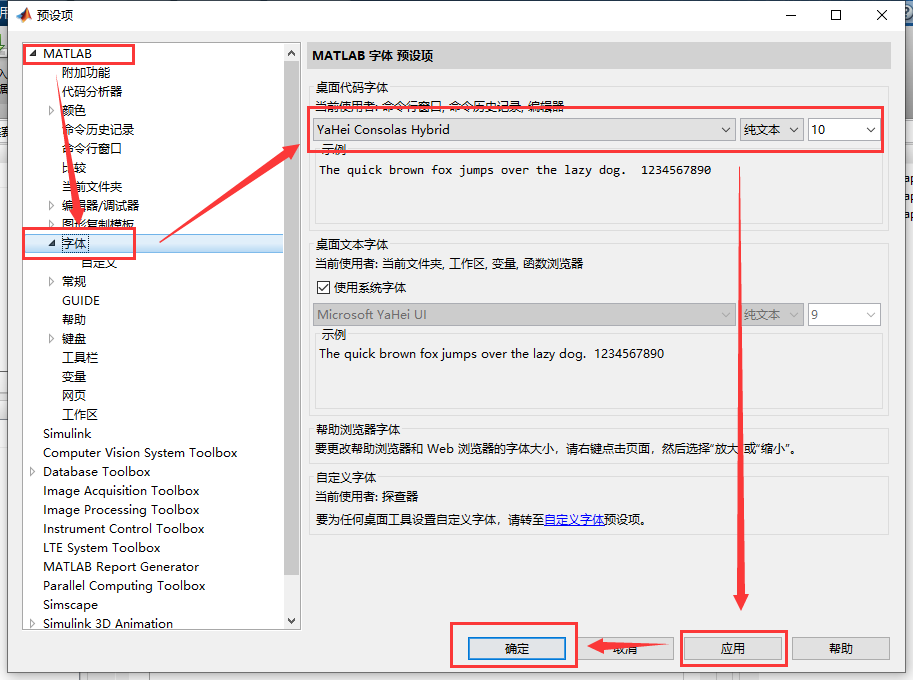Screen dimensions: 913x680
Task: Select 命令行窗口 in the tree
Action: pyautogui.click(x=92, y=148)
